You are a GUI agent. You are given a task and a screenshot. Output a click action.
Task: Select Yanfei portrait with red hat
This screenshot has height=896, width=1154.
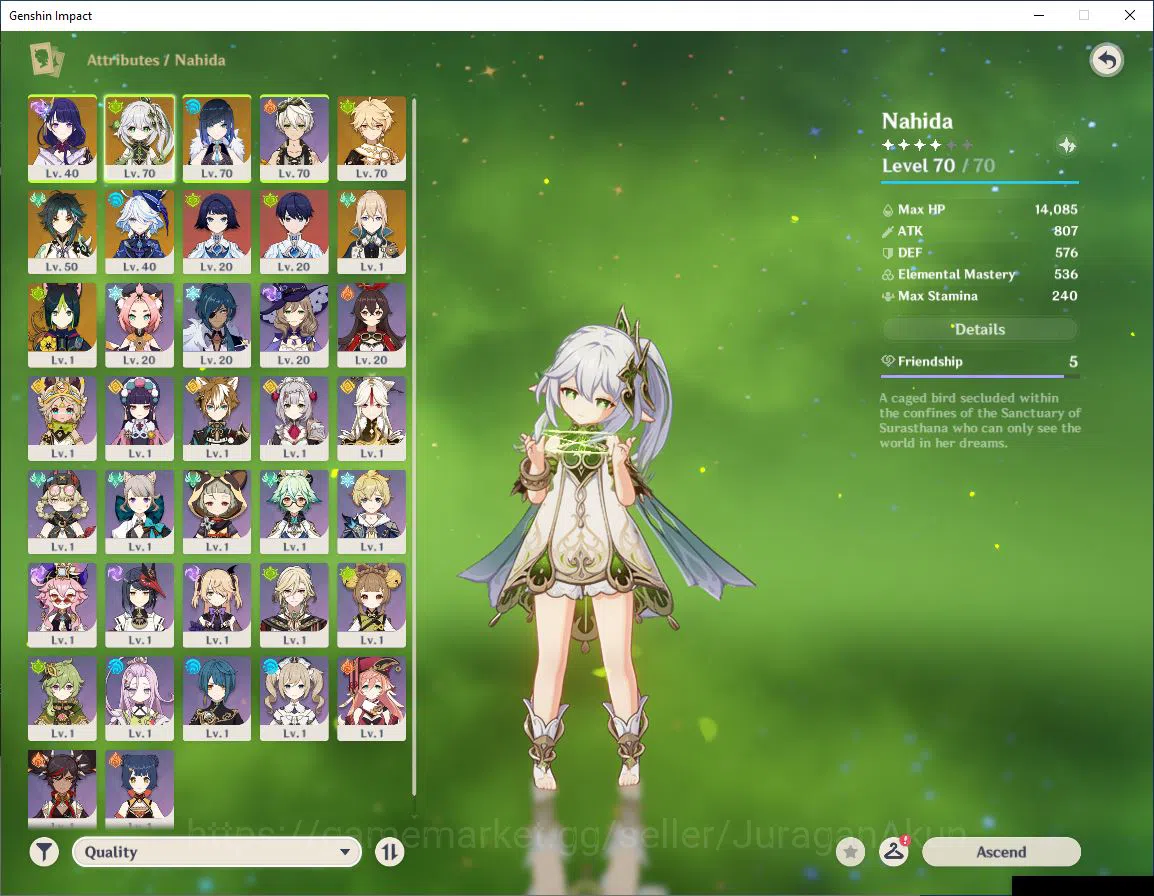tap(372, 699)
